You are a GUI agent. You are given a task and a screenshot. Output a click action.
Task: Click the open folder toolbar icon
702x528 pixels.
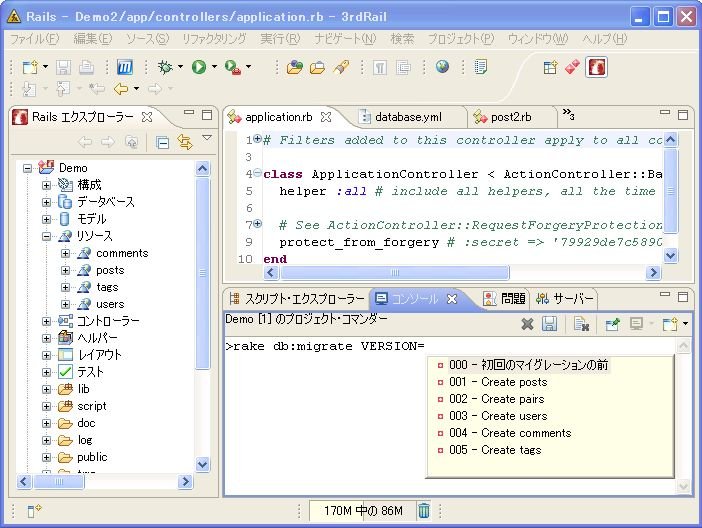point(317,67)
